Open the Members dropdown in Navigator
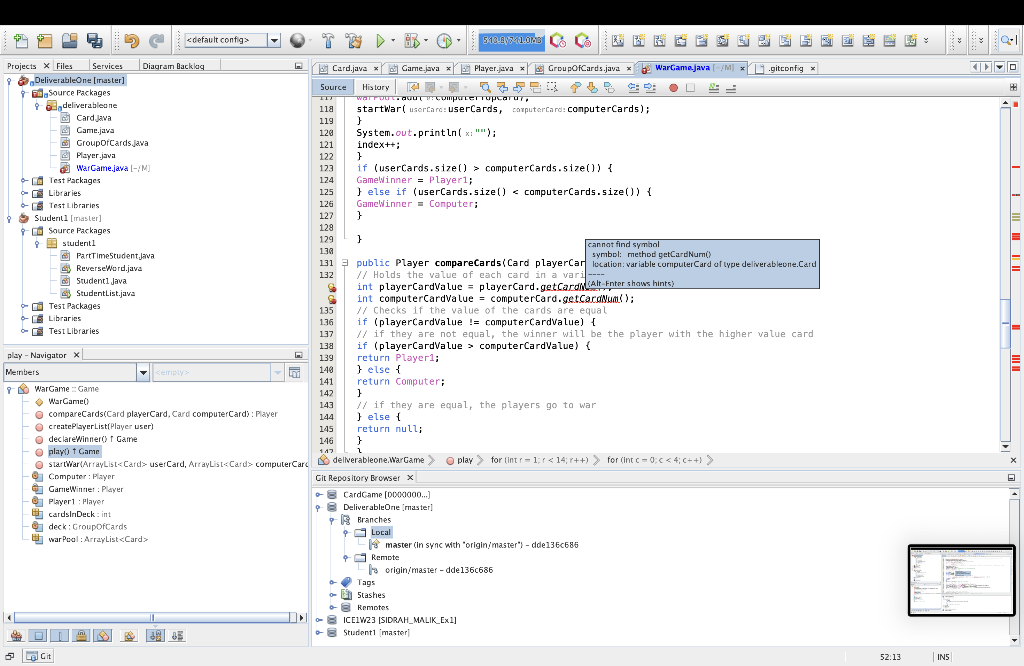This screenshot has height=666, width=1024. 141,372
